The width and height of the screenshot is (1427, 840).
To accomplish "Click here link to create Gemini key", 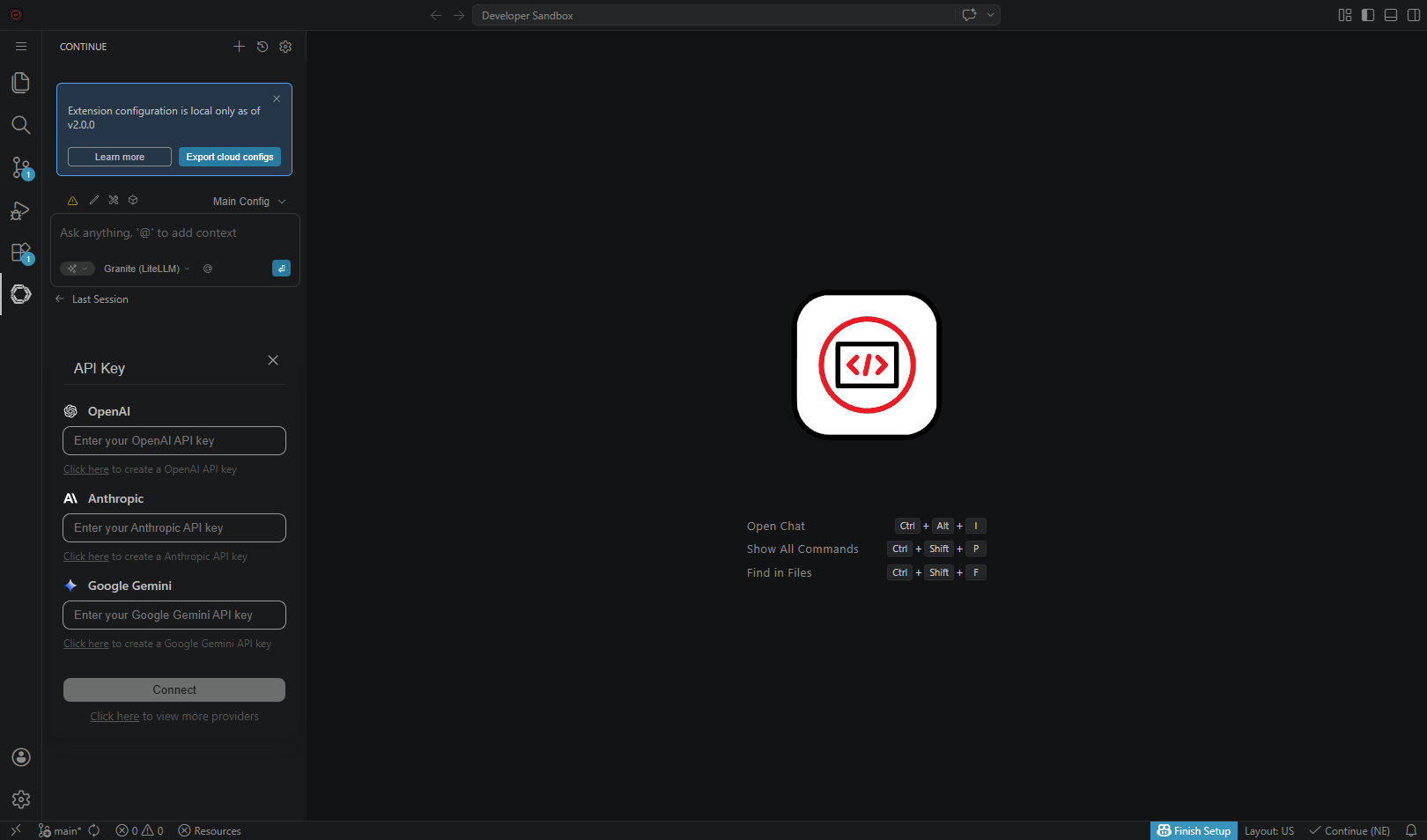I will [x=86, y=644].
